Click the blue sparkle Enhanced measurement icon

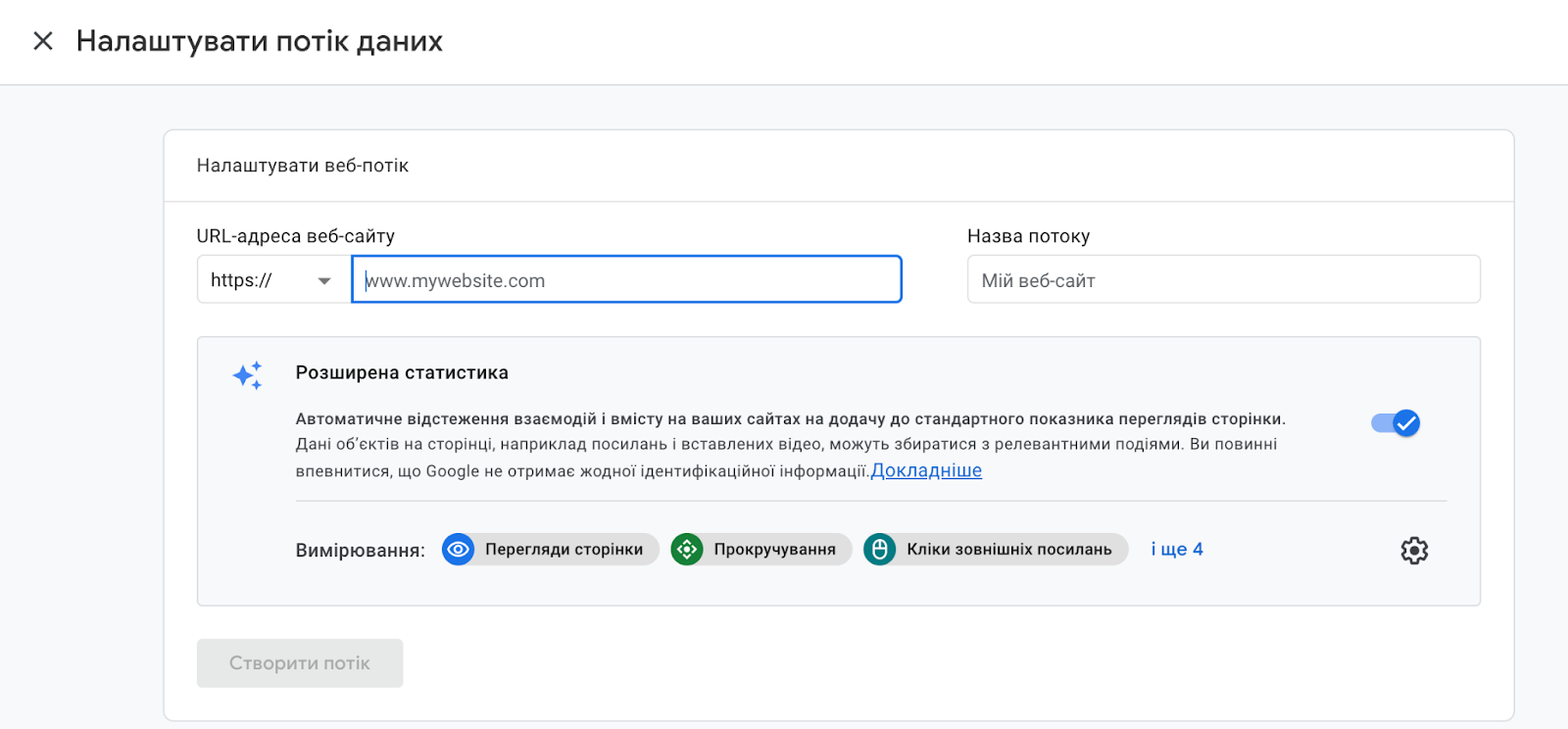[x=247, y=375]
